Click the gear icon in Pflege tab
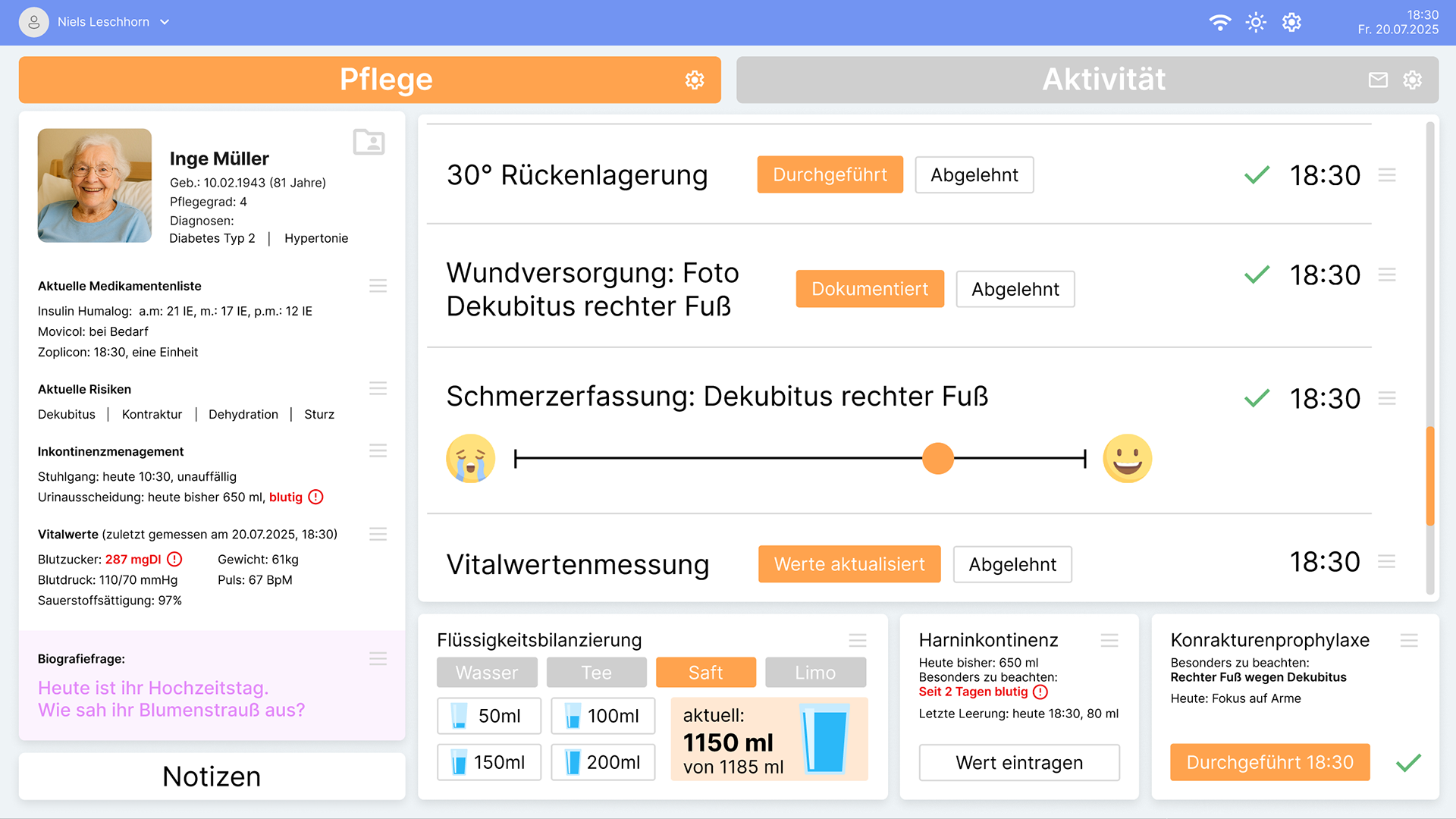1456x819 pixels. [695, 80]
